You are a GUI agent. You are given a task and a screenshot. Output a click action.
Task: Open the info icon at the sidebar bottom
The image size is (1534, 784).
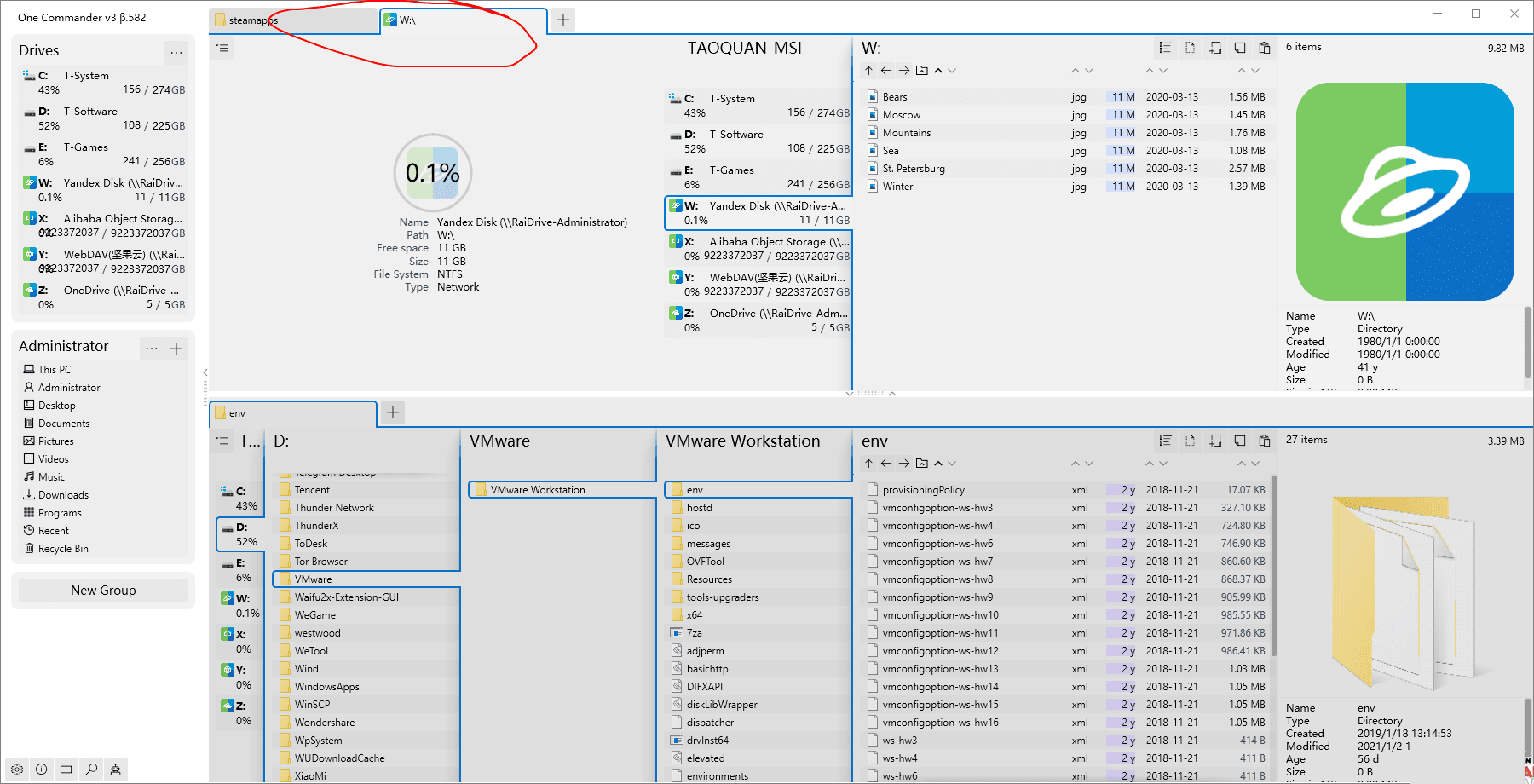[42, 770]
